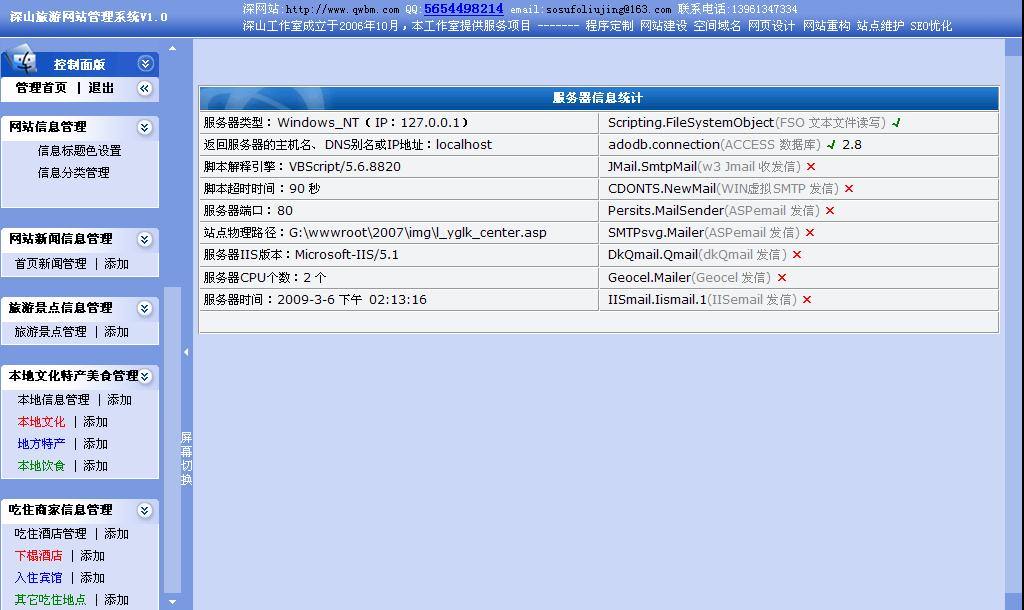Click the sidebar scroll down arrow
1024x610 pixels.
click(172, 602)
